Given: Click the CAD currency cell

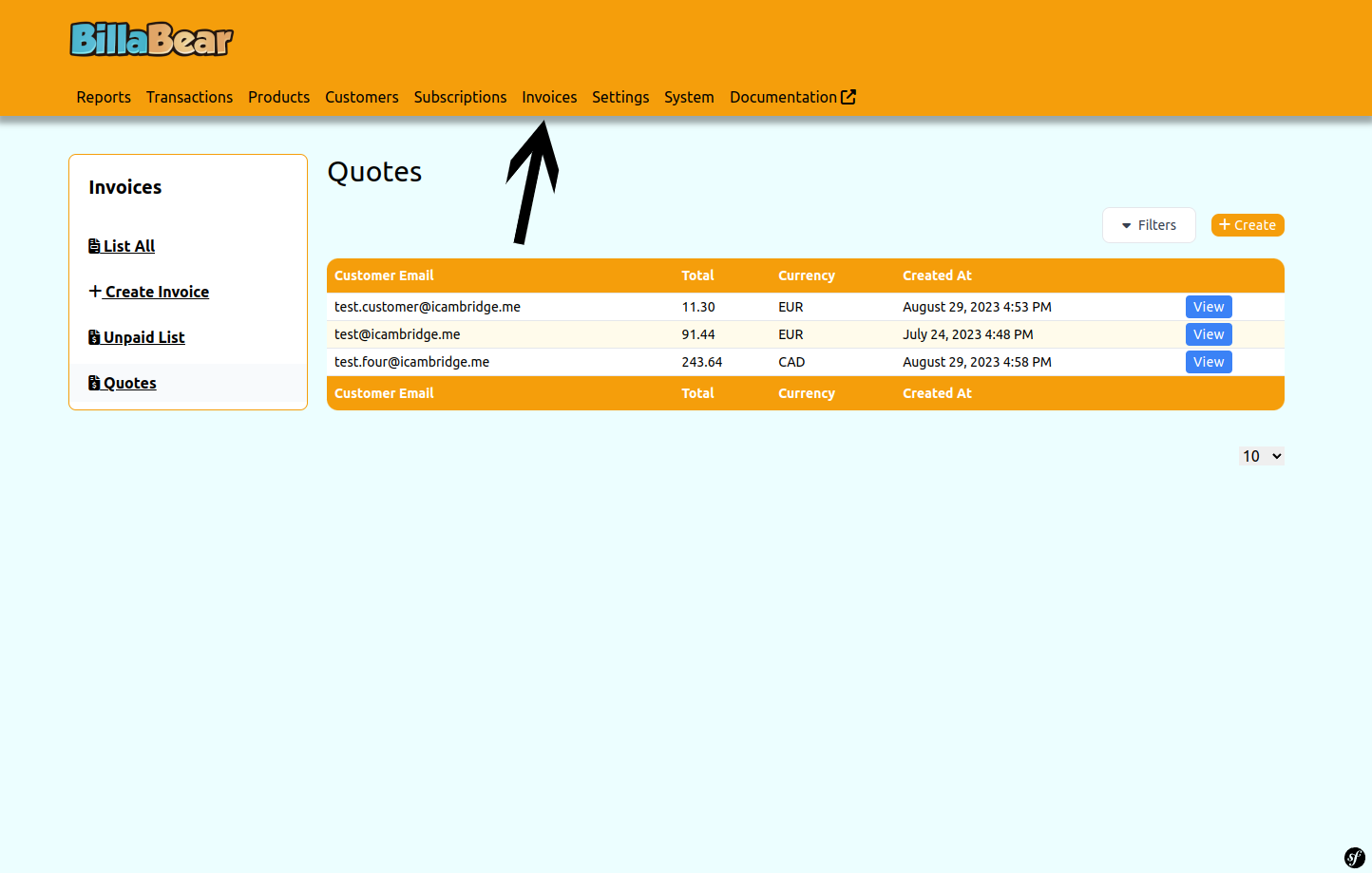Looking at the screenshot, I should point(791,362).
